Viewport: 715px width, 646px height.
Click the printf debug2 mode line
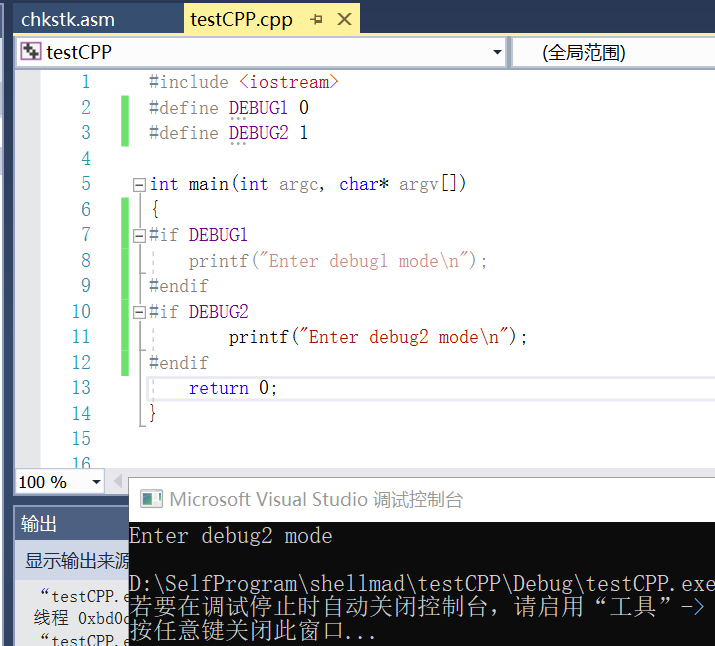click(x=378, y=337)
